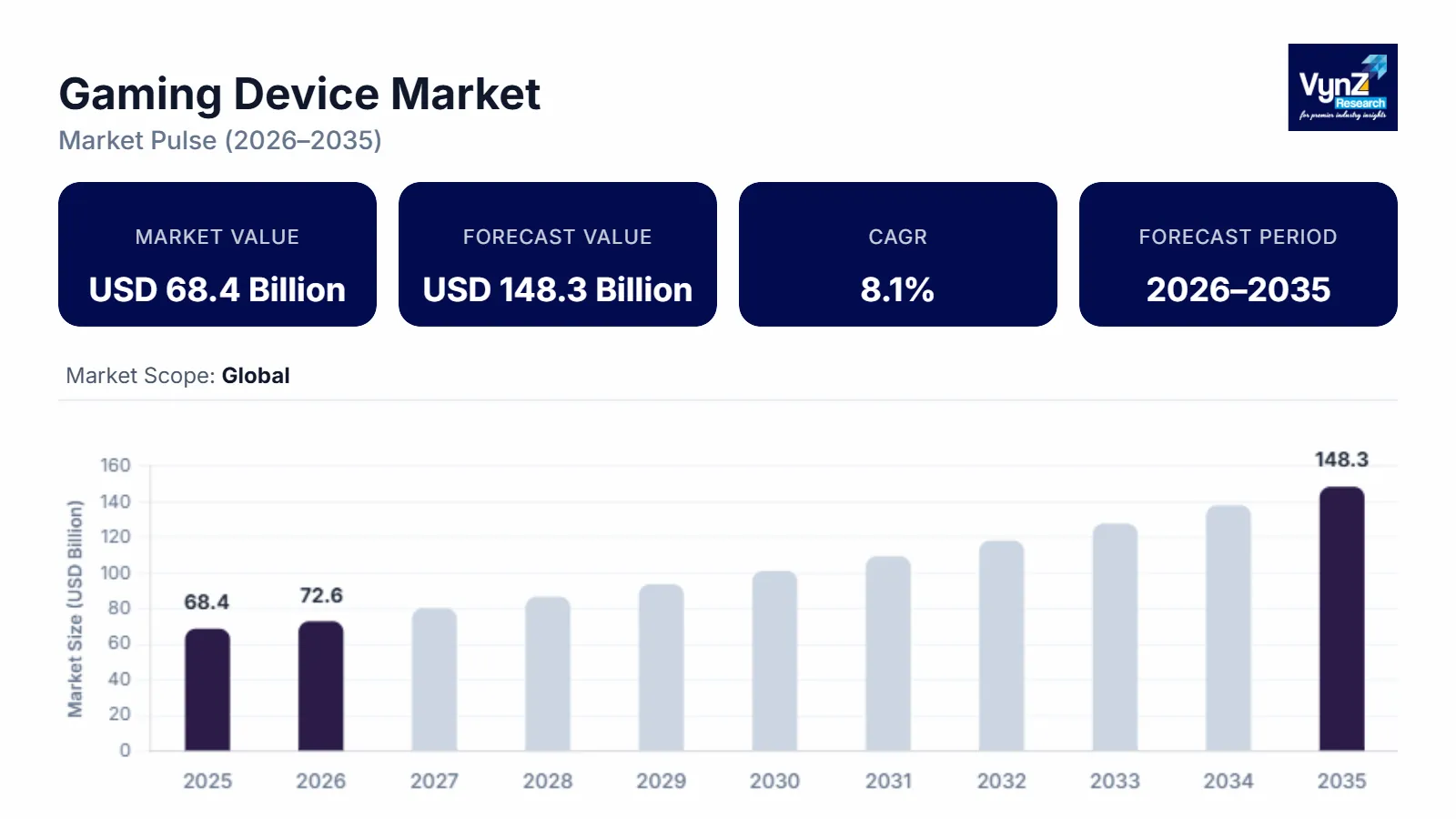Click the 2034 forecast bar
This screenshot has height=819, width=1456.
(1228, 628)
